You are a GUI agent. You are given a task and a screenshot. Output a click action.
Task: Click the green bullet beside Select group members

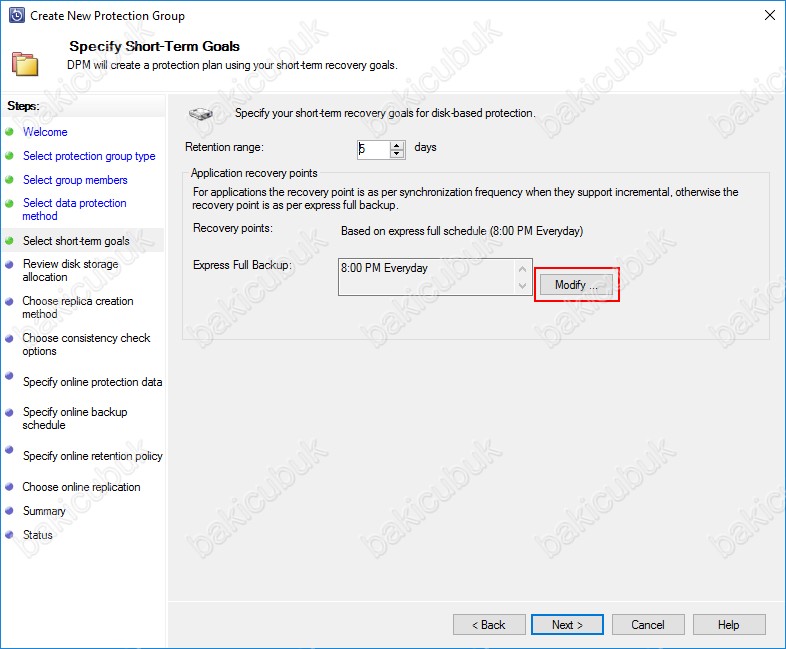9,179
